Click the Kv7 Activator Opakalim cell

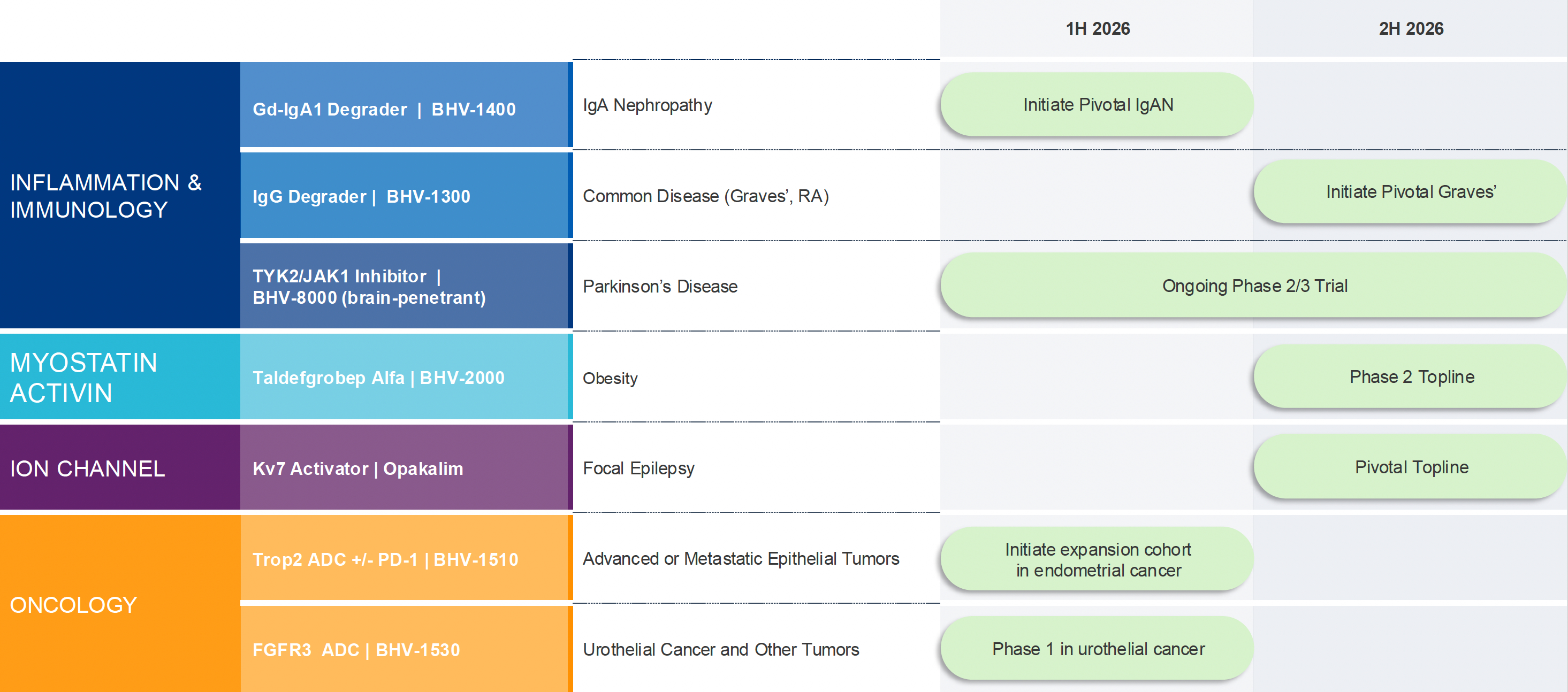[405, 467]
